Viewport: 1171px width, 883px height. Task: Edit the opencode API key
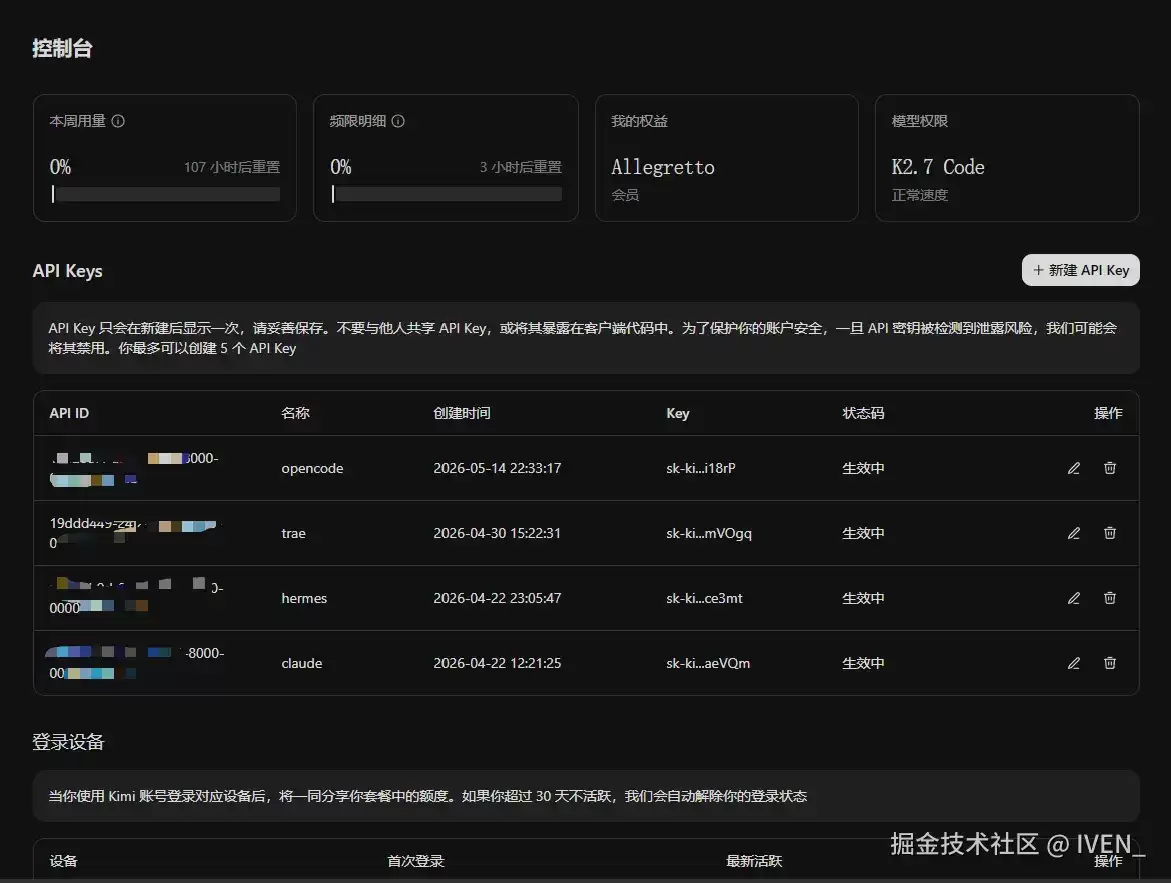[x=1074, y=468]
